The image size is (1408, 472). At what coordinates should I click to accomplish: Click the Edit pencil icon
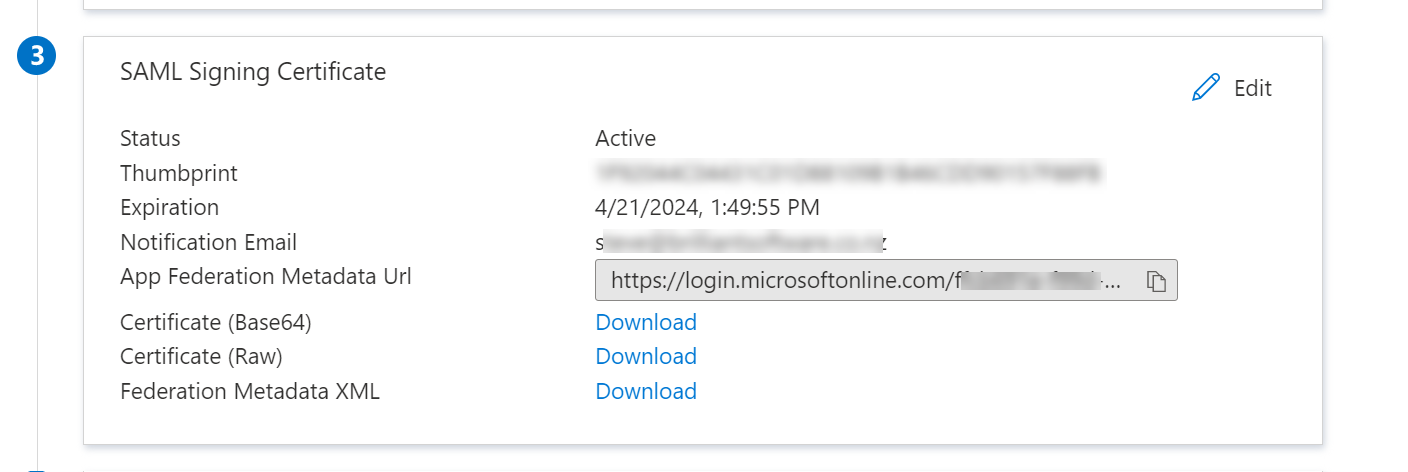1206,88
